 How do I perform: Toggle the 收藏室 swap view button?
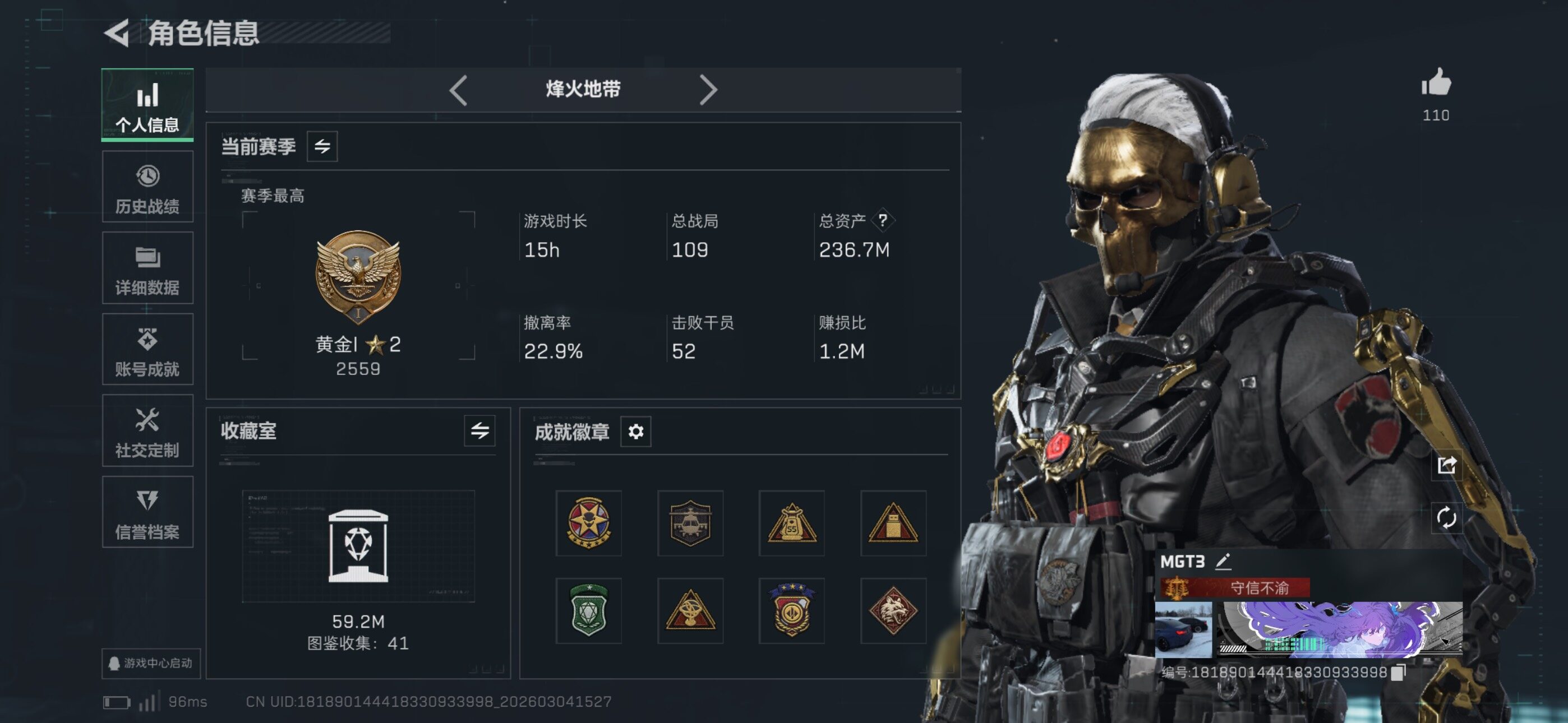(x=479, y=431)
